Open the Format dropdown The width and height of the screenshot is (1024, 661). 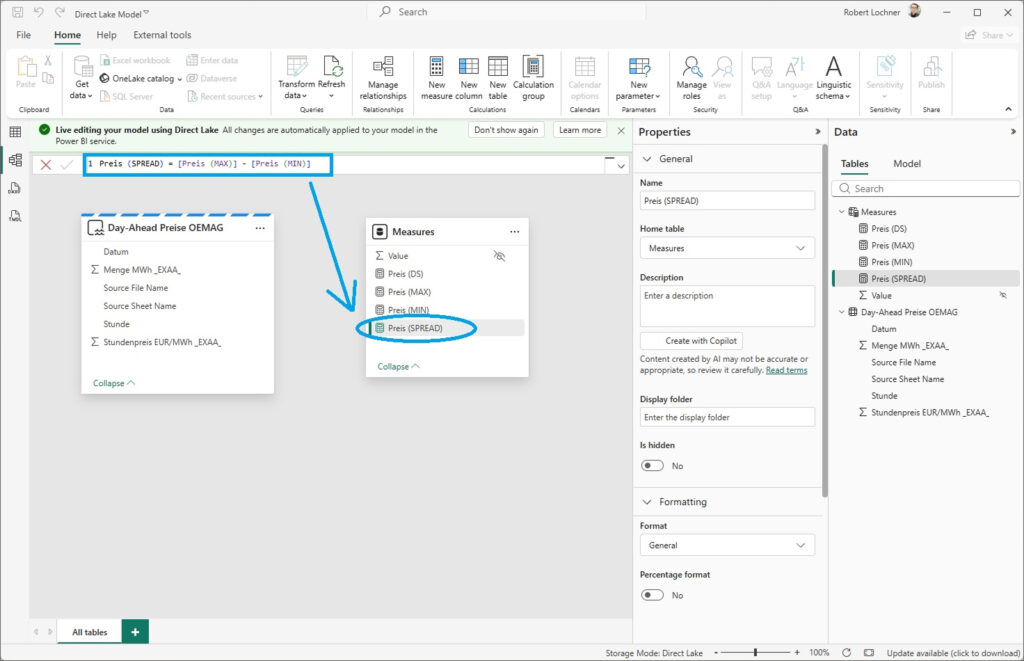click(x=727, y=545)
